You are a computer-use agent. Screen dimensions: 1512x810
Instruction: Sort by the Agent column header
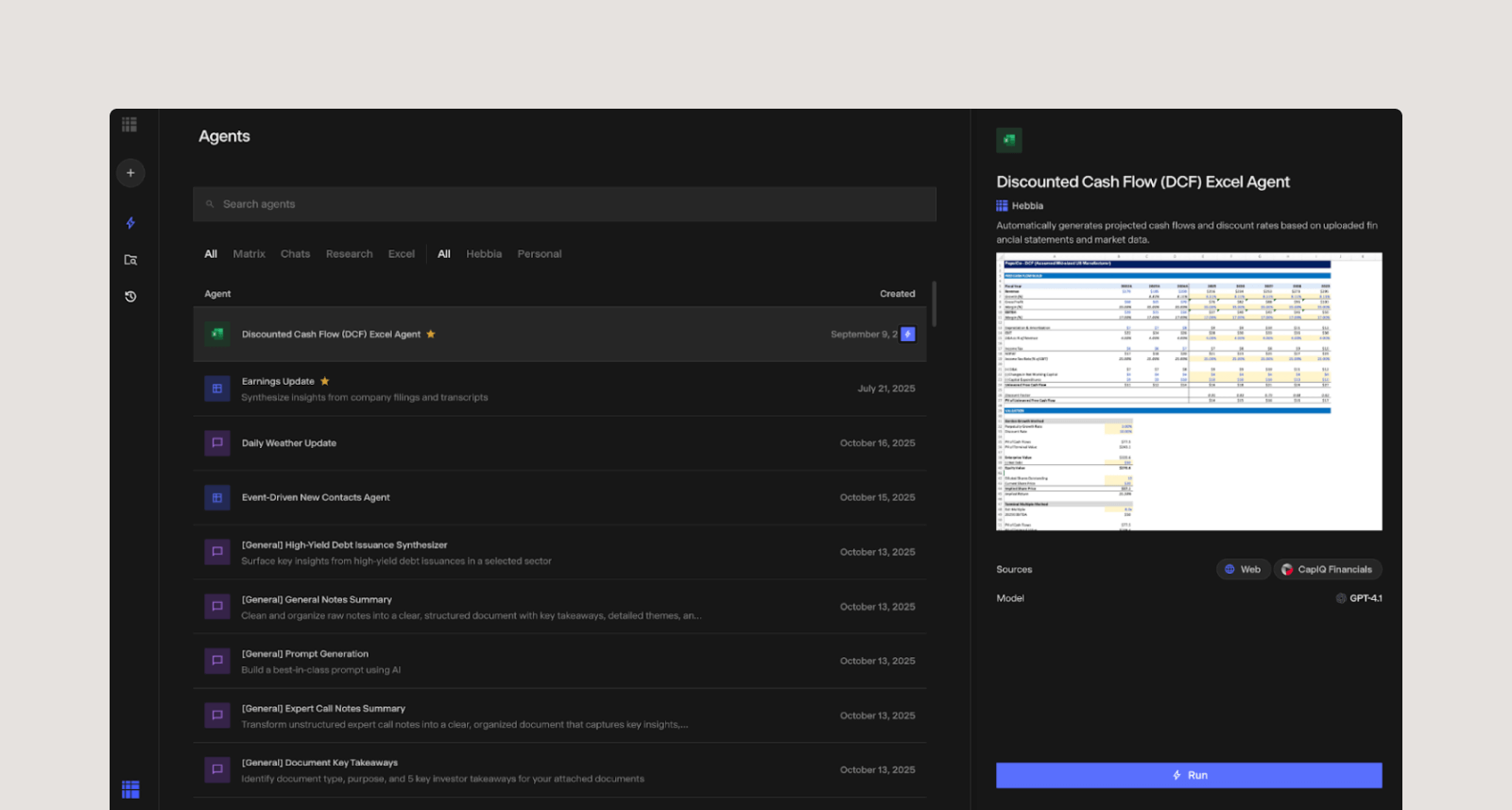(x=217, y=294)
